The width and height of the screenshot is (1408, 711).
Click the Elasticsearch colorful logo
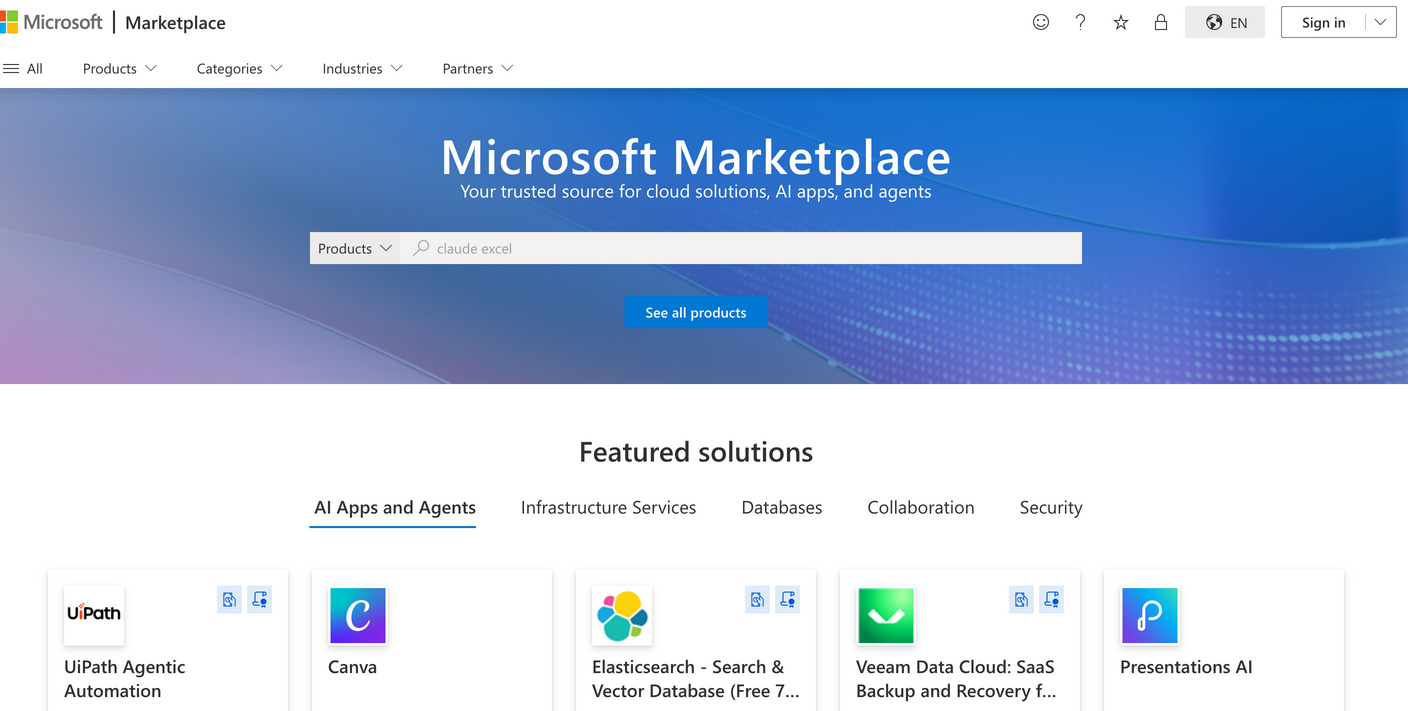pyautogui.click(x=621, y=615)
